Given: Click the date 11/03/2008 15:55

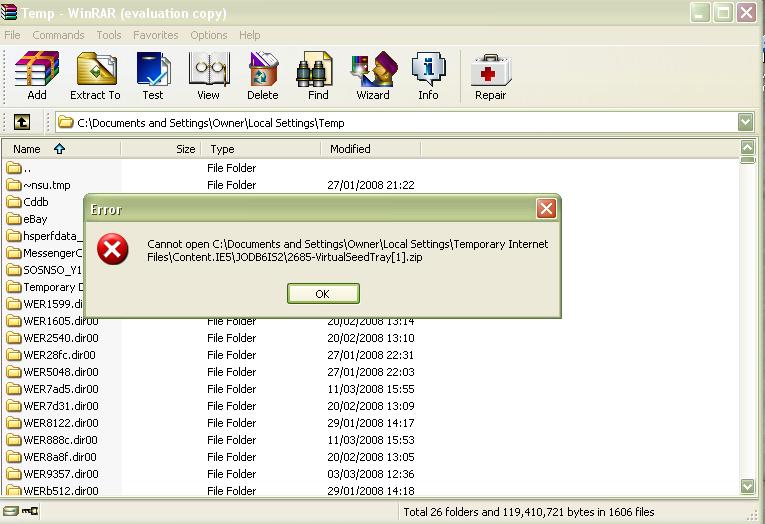Looking at the screenshot, I should [371, 389].
